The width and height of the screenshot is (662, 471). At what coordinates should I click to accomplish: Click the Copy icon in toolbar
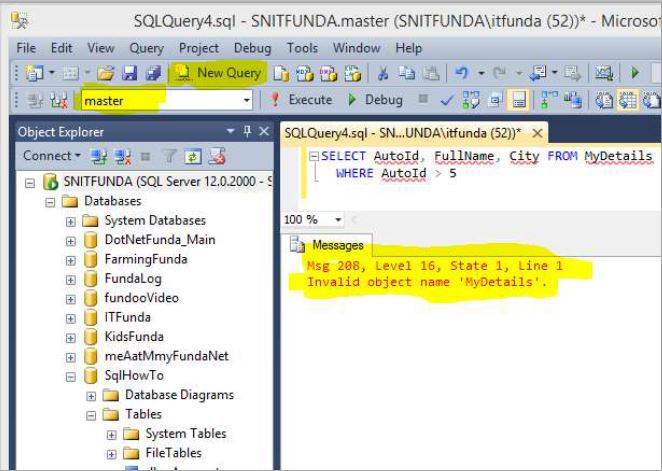point(407,73)
